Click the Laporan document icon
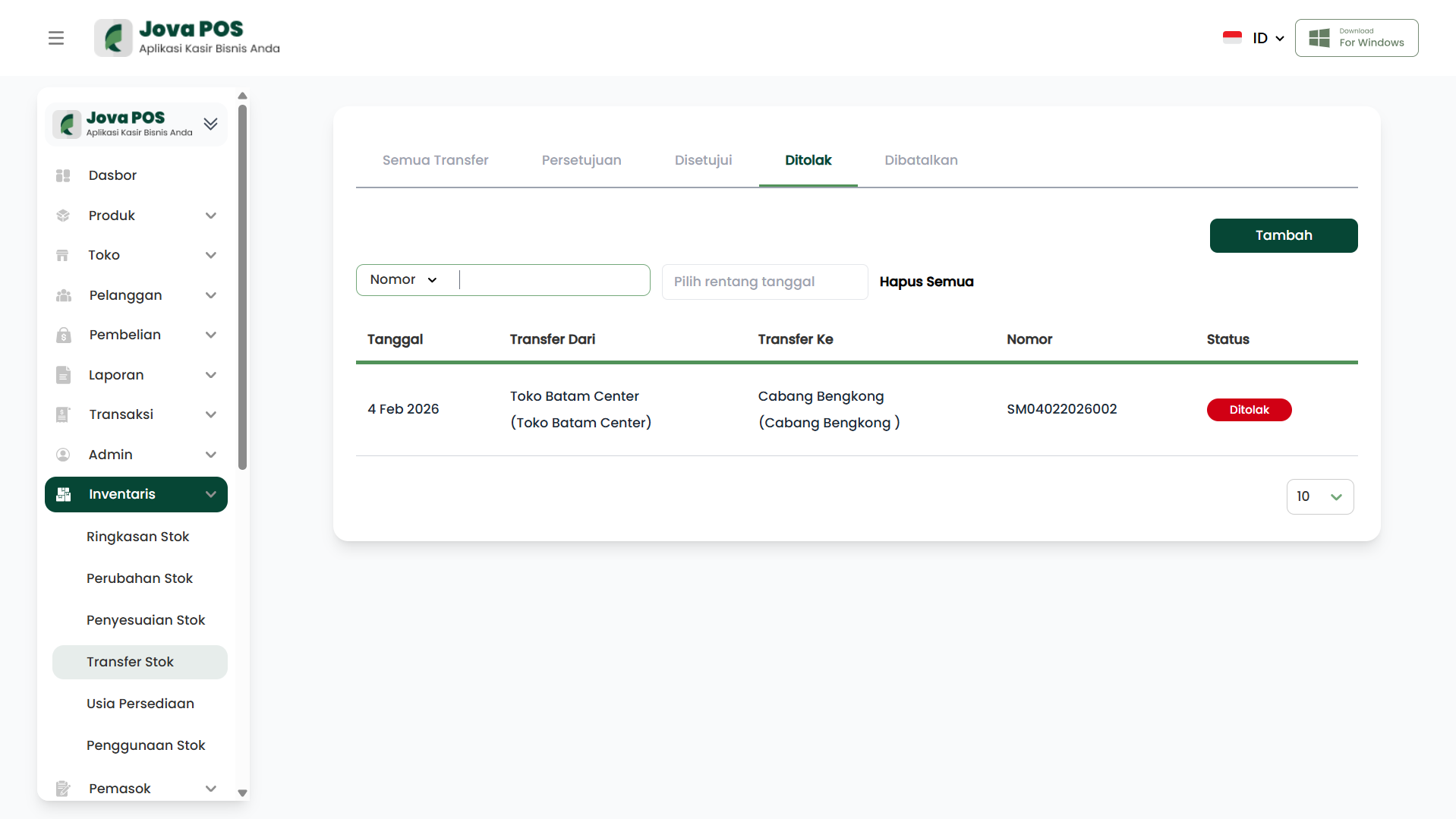 point(63,375)
